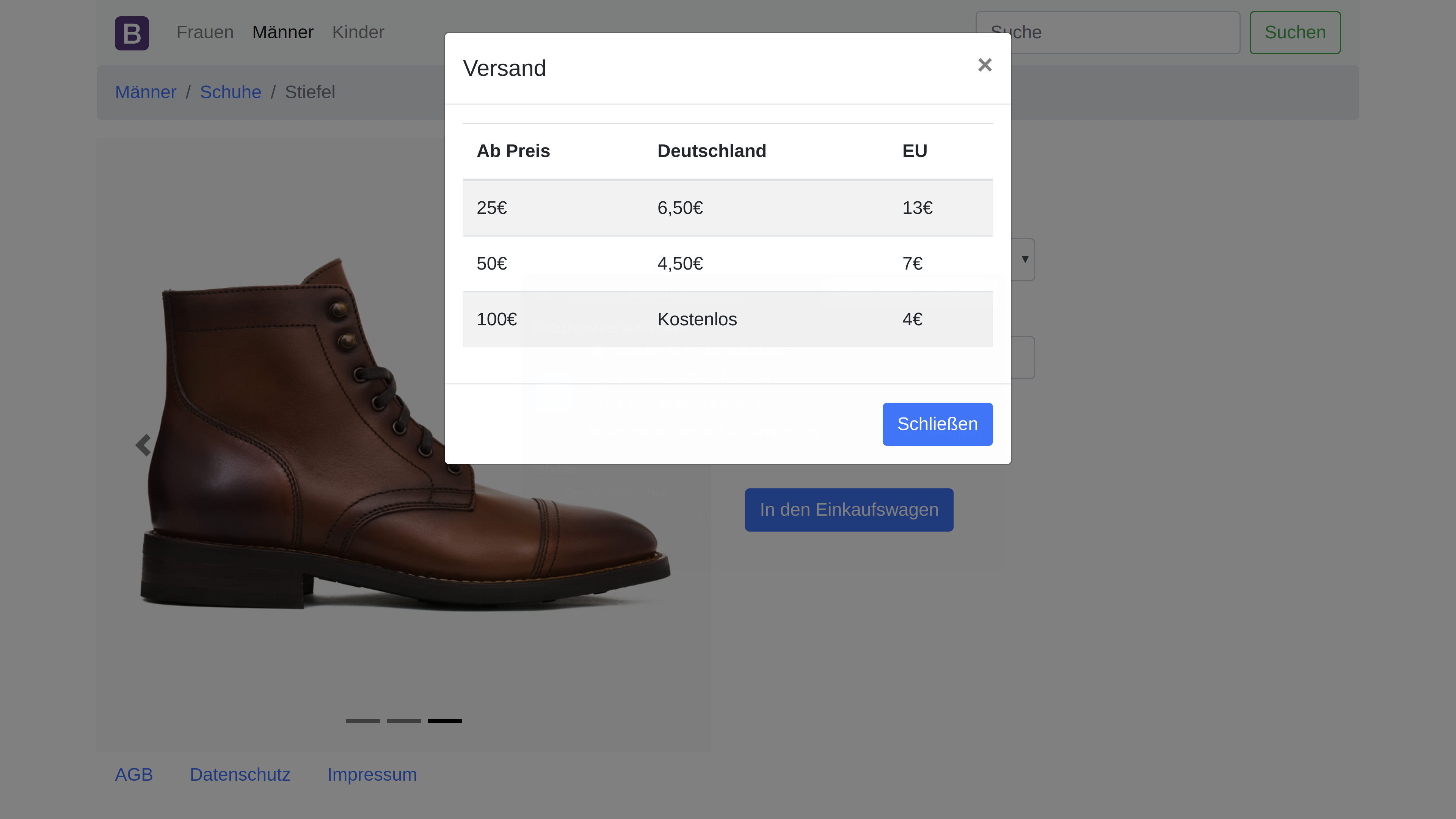Open the Datenschutz footer link
This screenshot has width=1456, height=819.
point(240,774)
